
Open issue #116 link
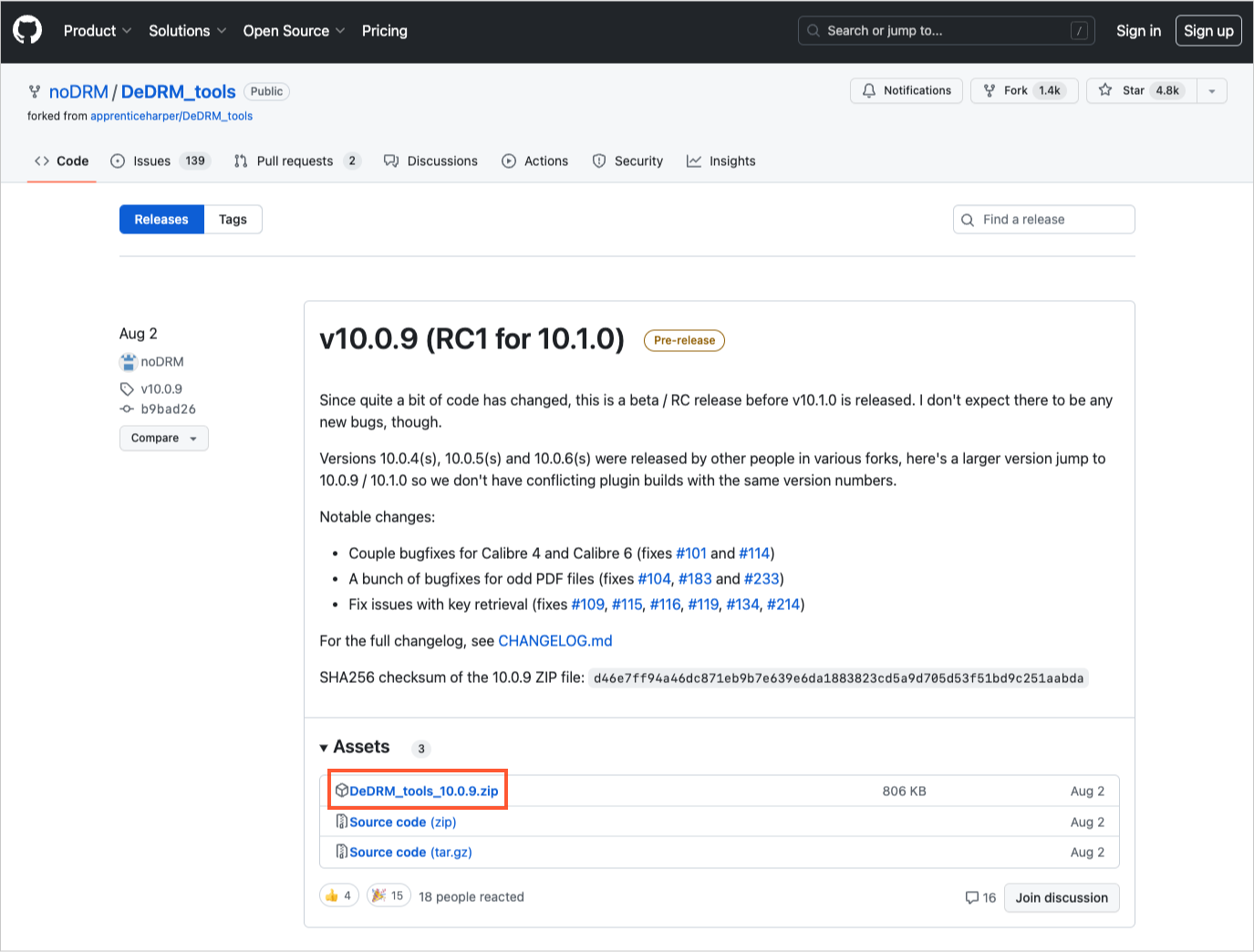coord(666,605)
